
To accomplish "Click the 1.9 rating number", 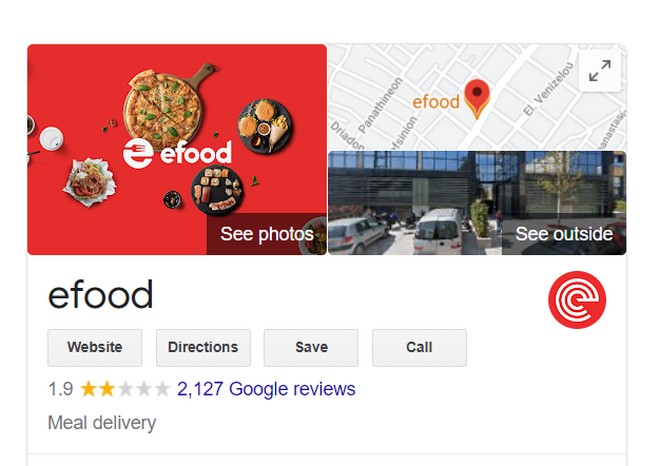I will tap(61, 389).
